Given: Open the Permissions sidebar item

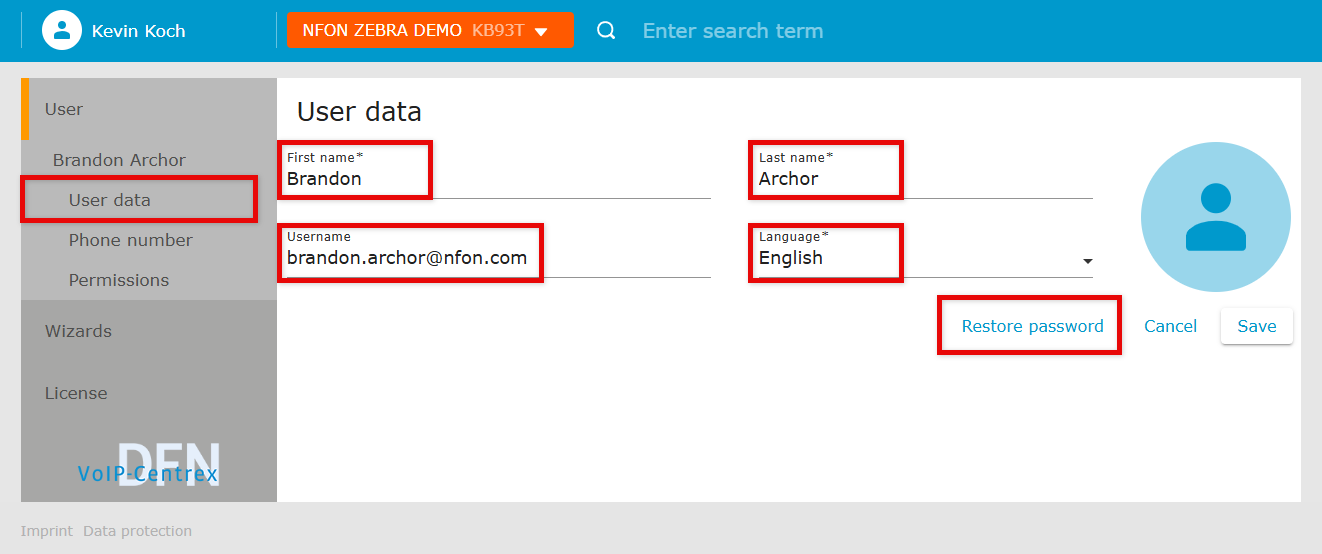Looking at the screenshot, I should click(x=118, y=280).
